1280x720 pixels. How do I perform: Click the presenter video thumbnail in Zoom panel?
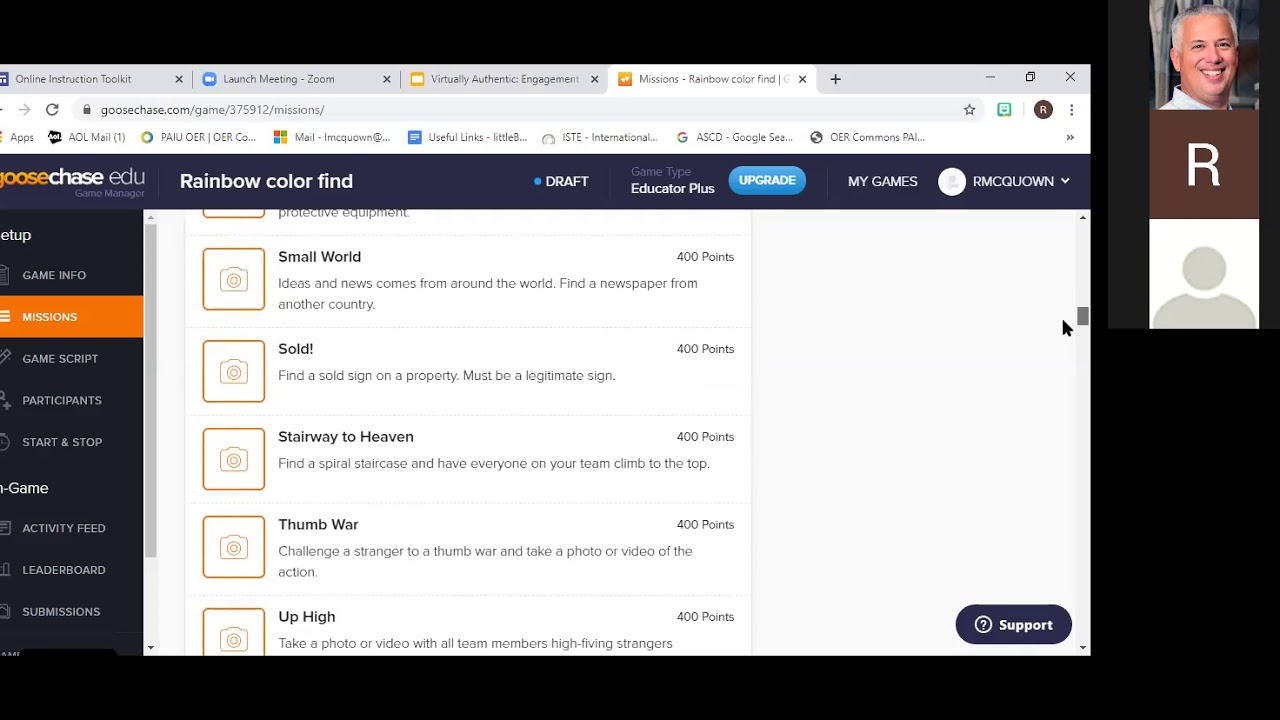tap(1204, 55)
